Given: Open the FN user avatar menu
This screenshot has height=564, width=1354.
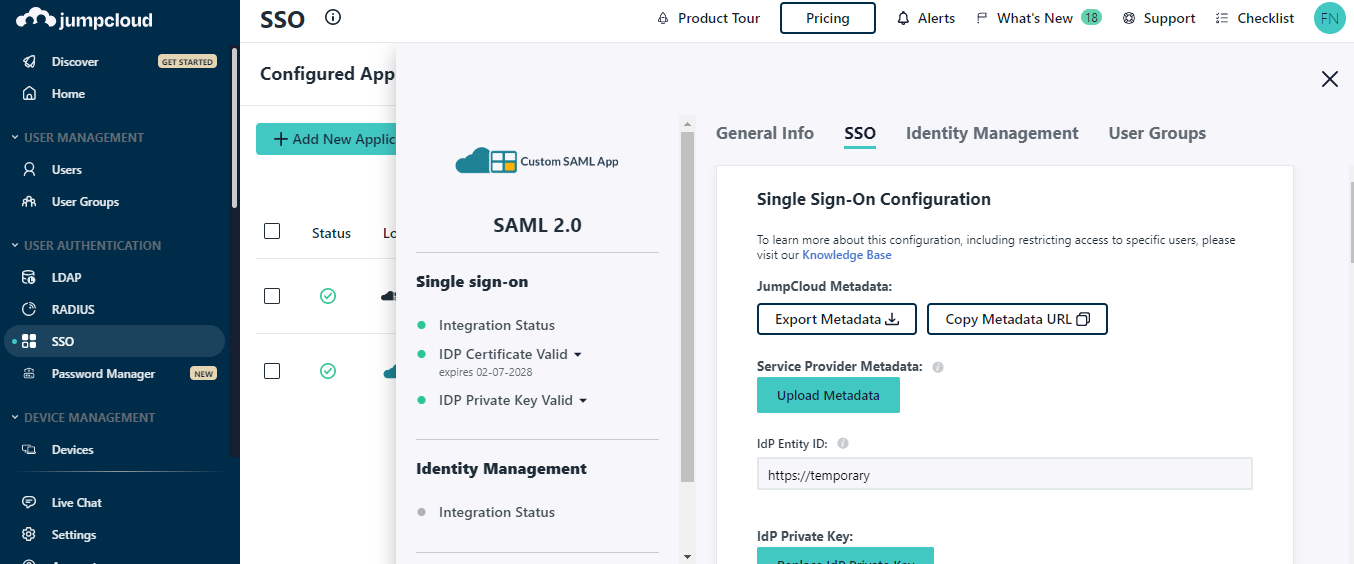Looking at the screenshot, I should (1329, 18).
